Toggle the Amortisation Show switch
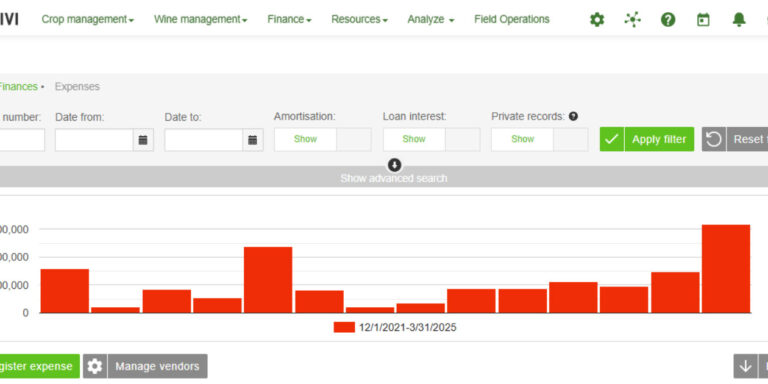 pyautogui.click(x=322, y=140)
